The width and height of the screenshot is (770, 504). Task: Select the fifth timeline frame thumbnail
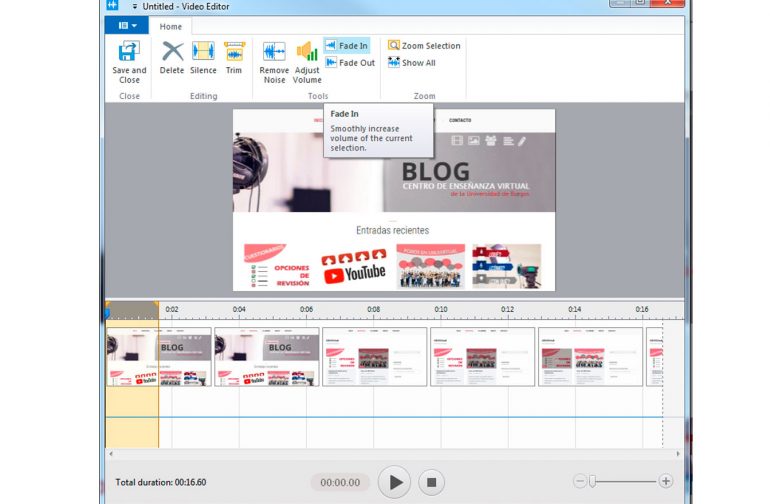coord(591,357)
